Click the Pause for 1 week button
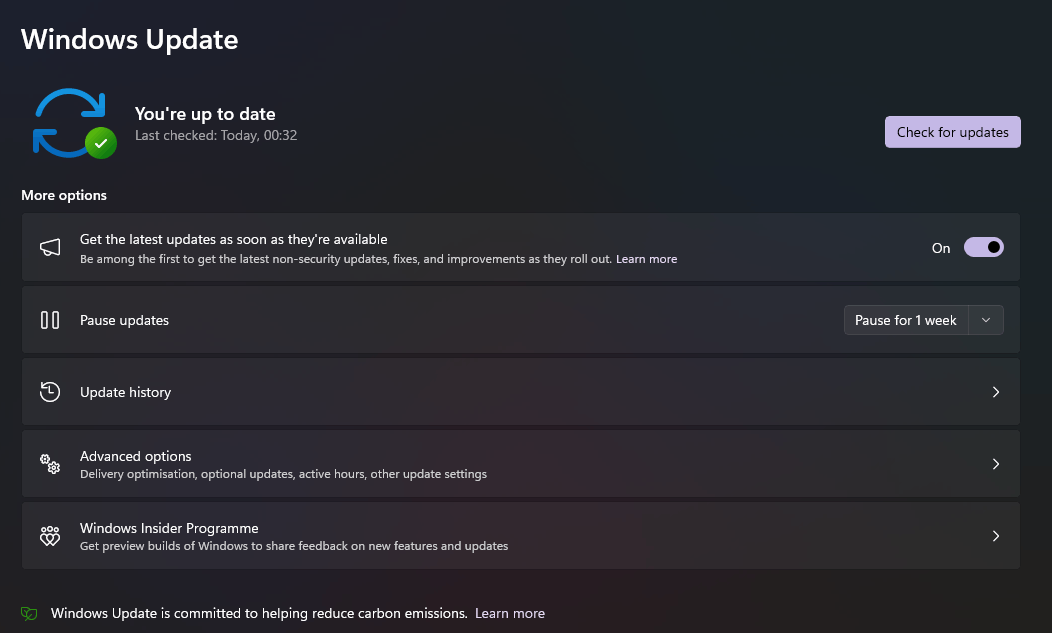The height and width of the screenshot is (633, 1052). pyautogui.click(x=905, y=320)
